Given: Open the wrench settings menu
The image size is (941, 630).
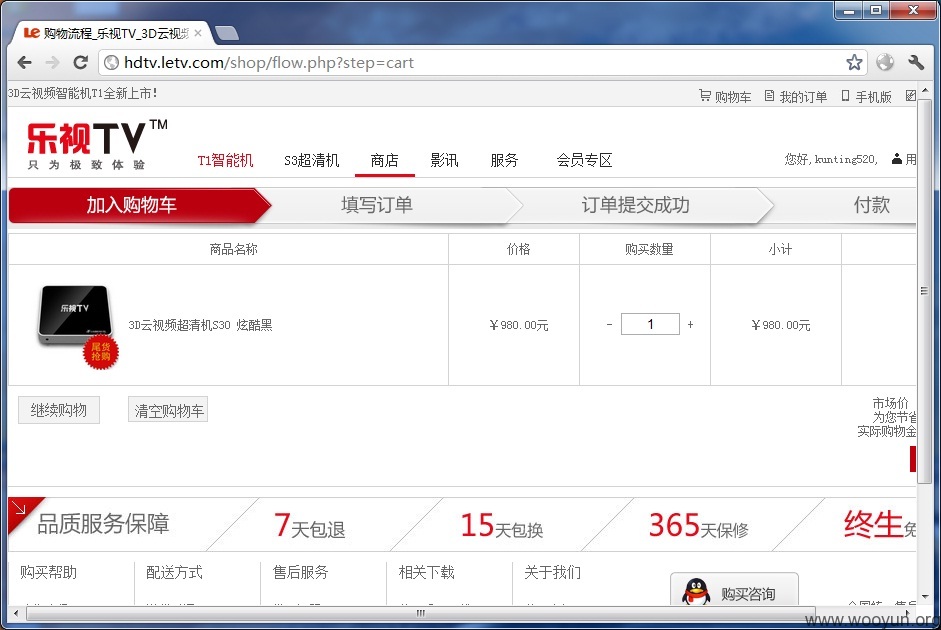Looking at the screenshot, I should pos(916,62).
